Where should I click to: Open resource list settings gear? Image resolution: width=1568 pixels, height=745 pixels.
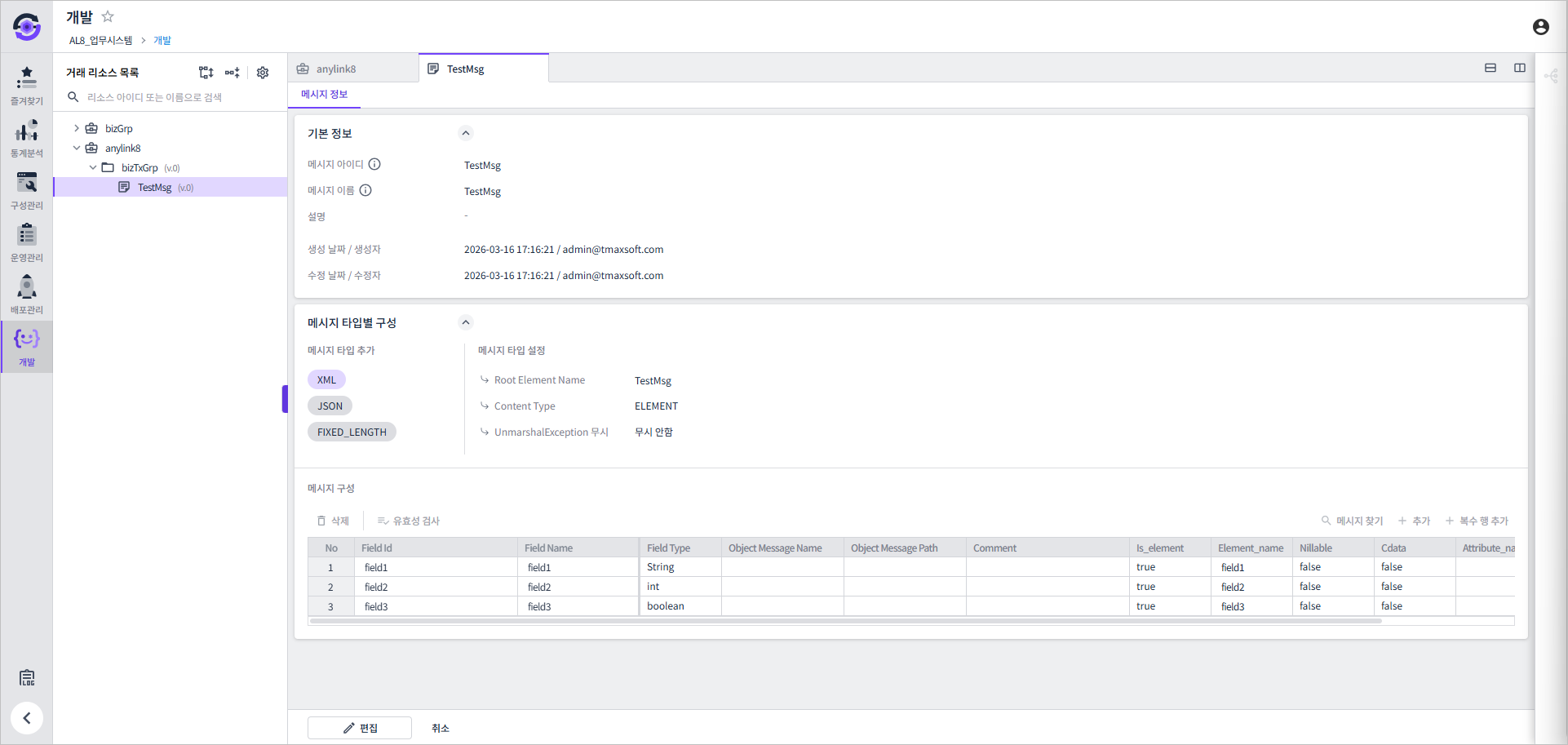[x=263, y=73]
